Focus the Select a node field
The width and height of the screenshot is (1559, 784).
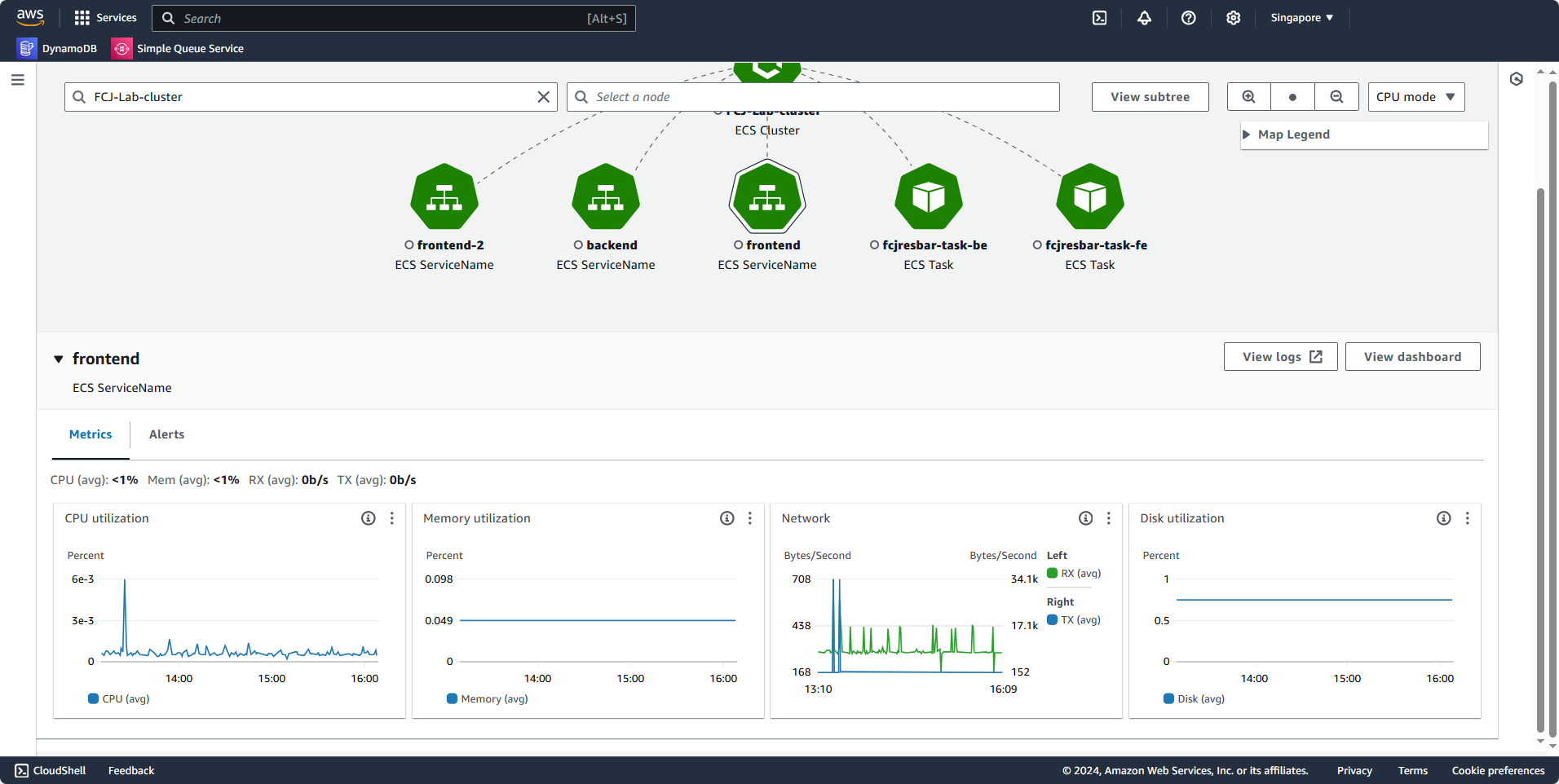pos(813,97)
